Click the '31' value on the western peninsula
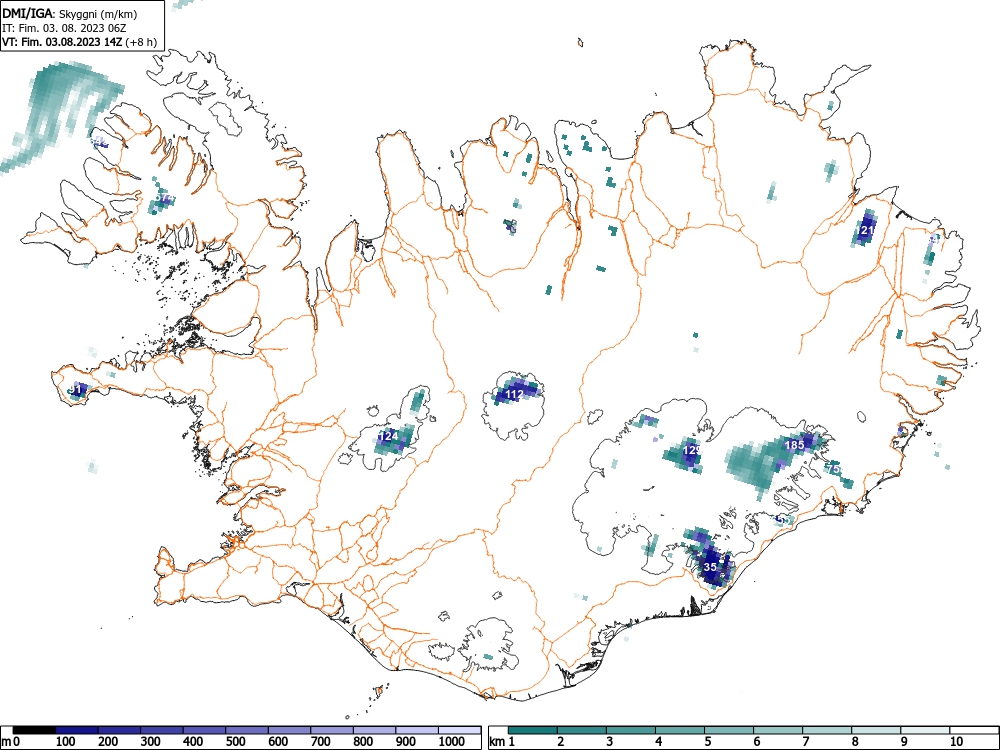1000x750 pixels. pos(74,388)
